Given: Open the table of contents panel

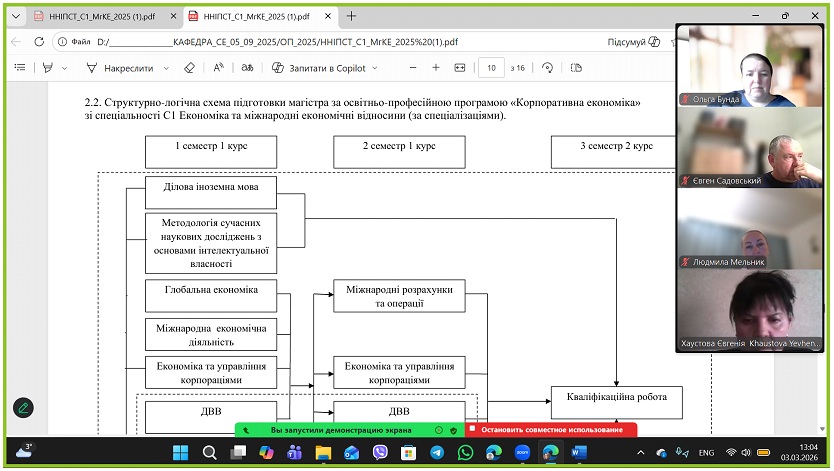Looking at the screenshot, I should (x=20, y=68).
